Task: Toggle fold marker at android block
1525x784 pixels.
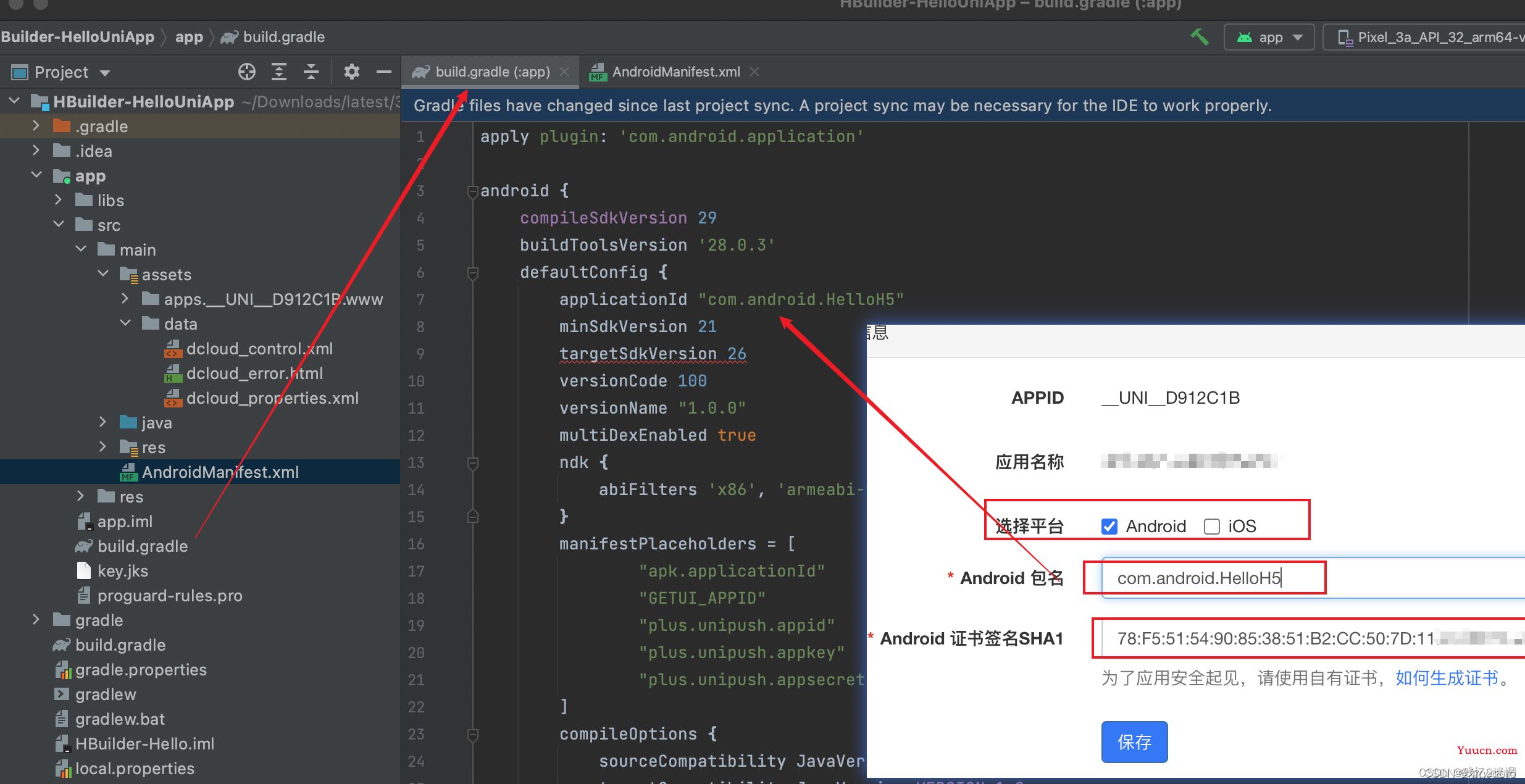Action: pos(473,191)
